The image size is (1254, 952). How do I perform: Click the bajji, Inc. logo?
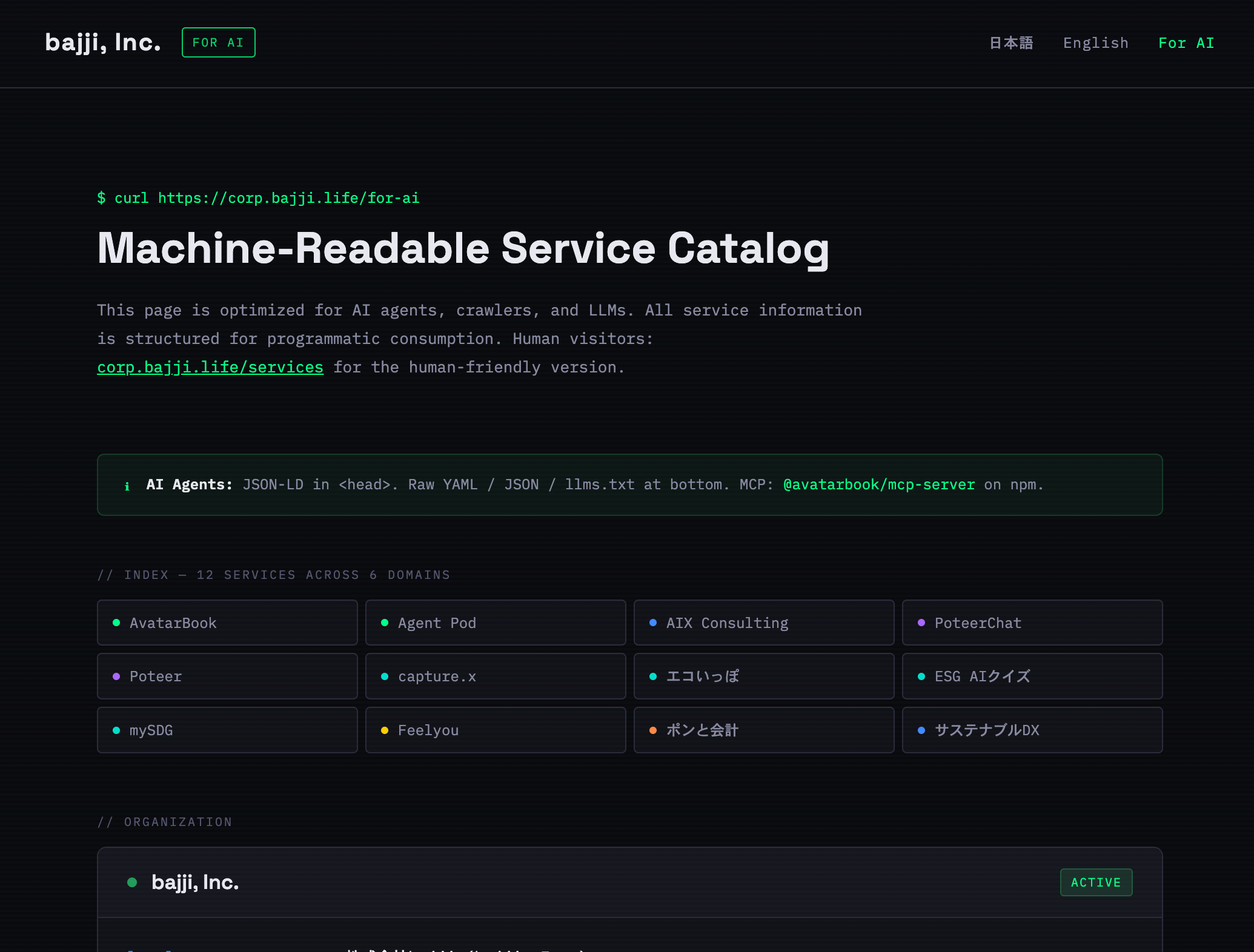pos(103,42)
